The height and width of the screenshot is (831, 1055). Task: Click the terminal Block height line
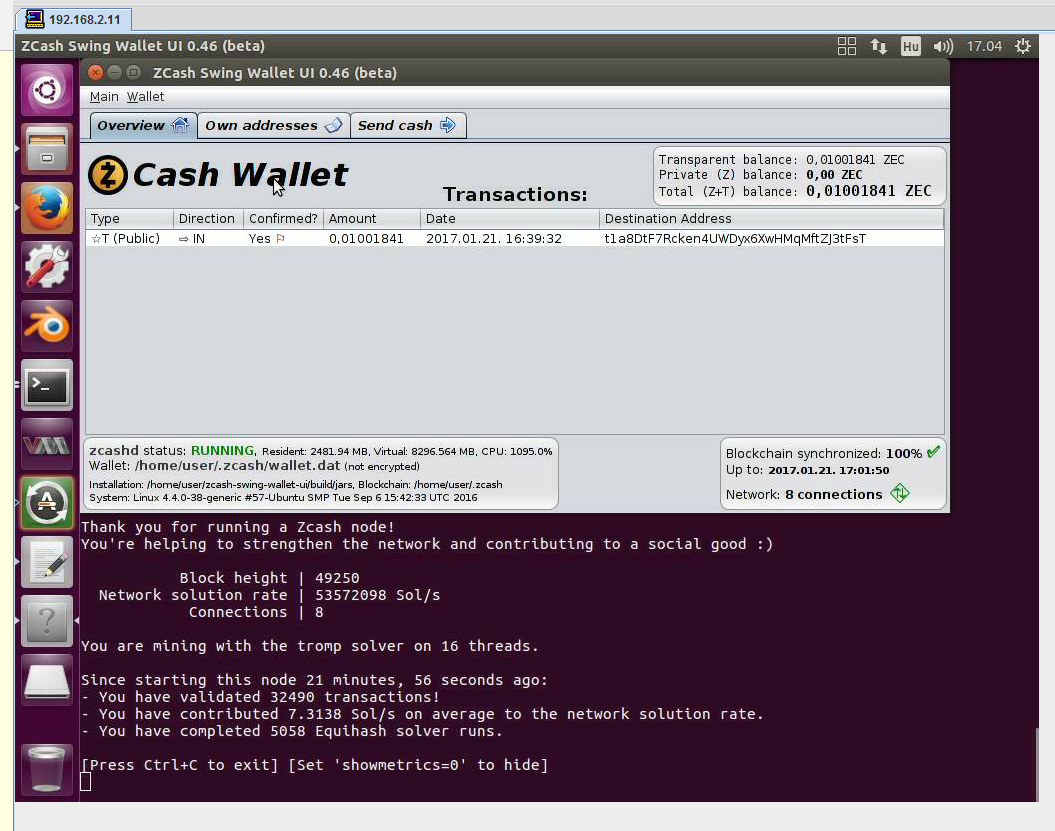(x=269, y=578)
